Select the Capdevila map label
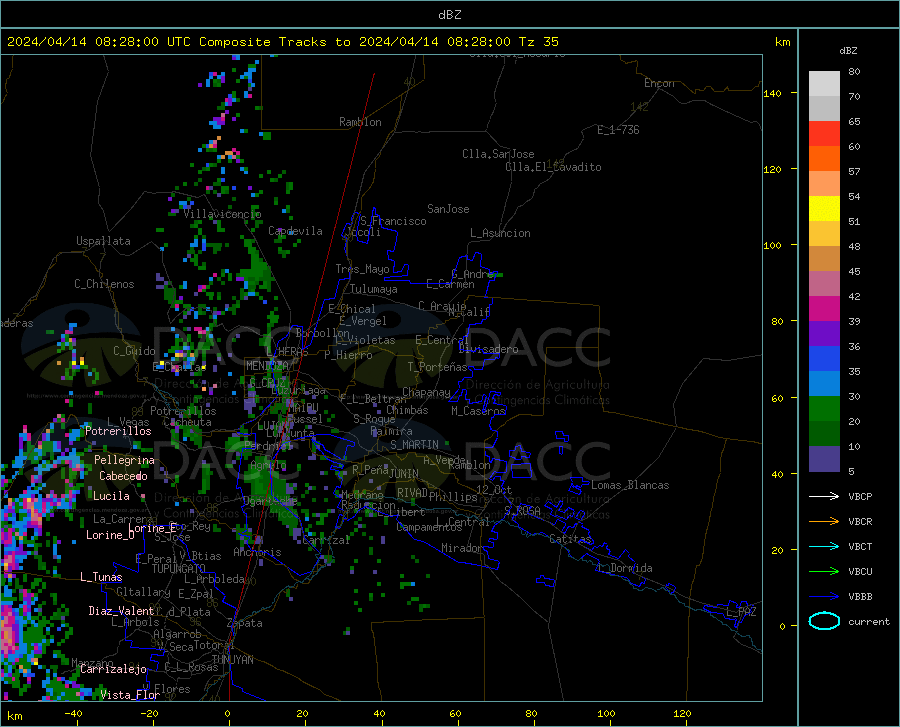900x727 pixels. (x=295, y=231)
